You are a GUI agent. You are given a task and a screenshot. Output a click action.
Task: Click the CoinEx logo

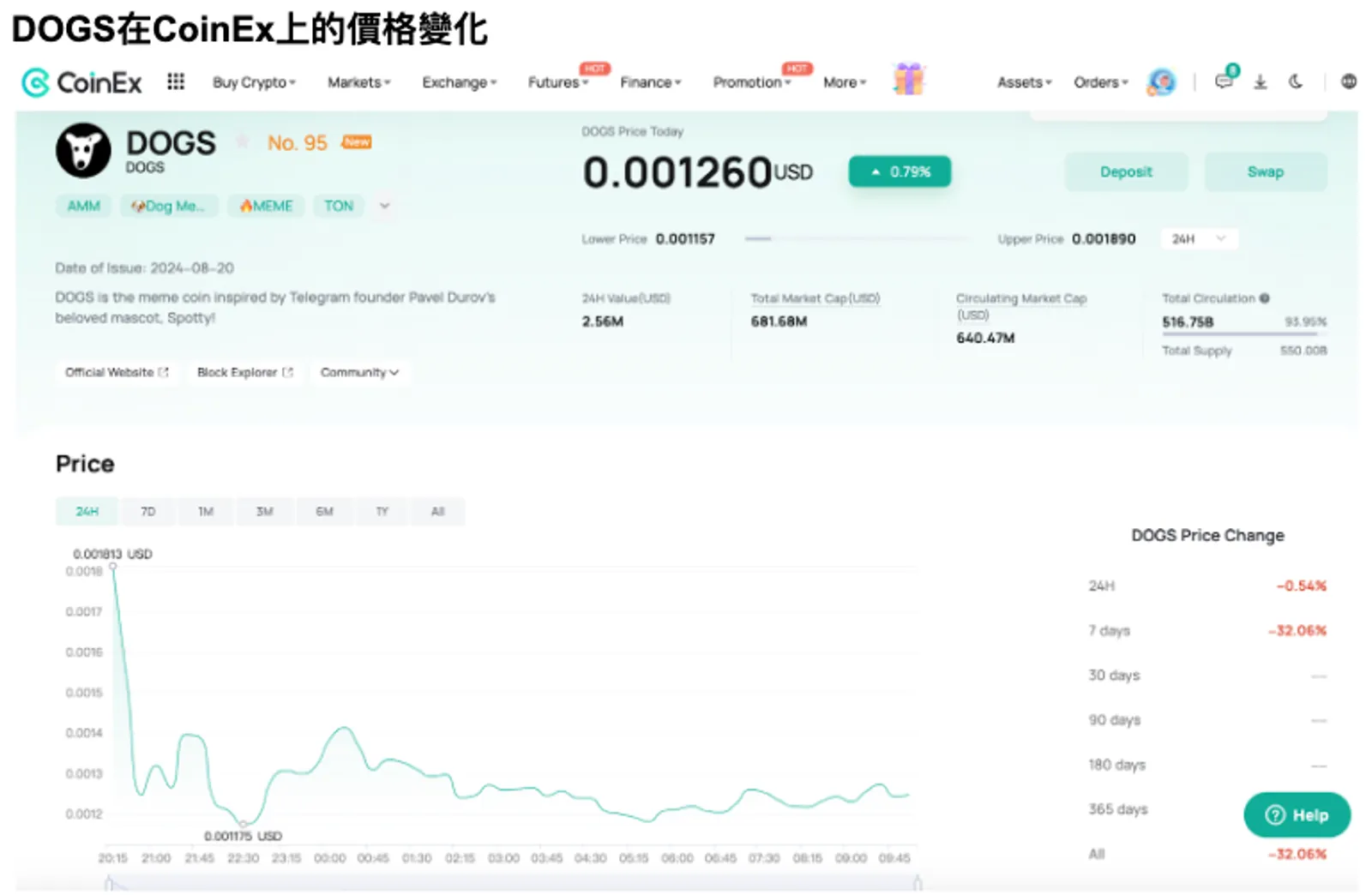[81, 82]
